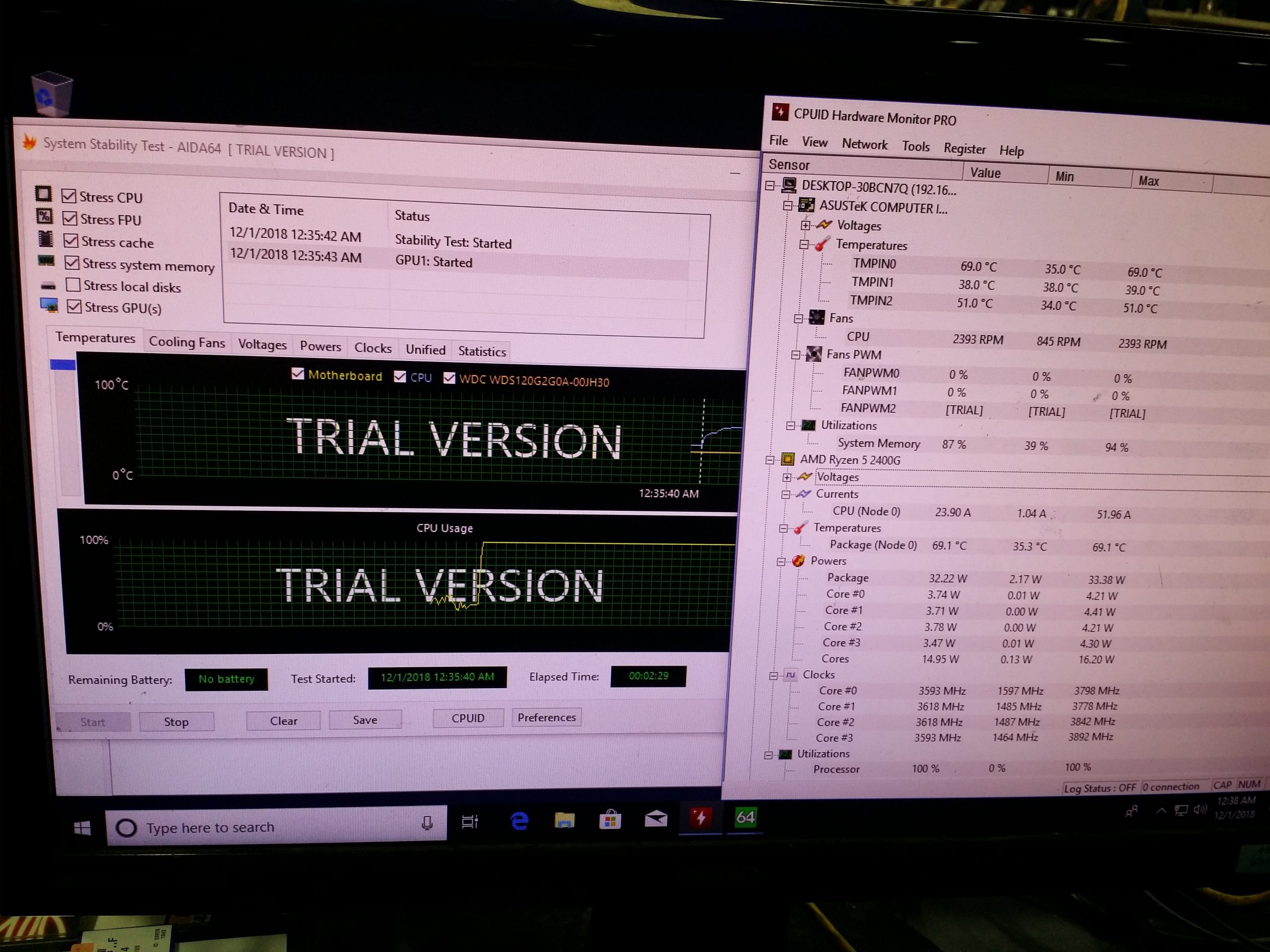Click the CPU chip icon beside Stress CPU
The width and height of the screenshot is (1270, 952).
[43, 193]
